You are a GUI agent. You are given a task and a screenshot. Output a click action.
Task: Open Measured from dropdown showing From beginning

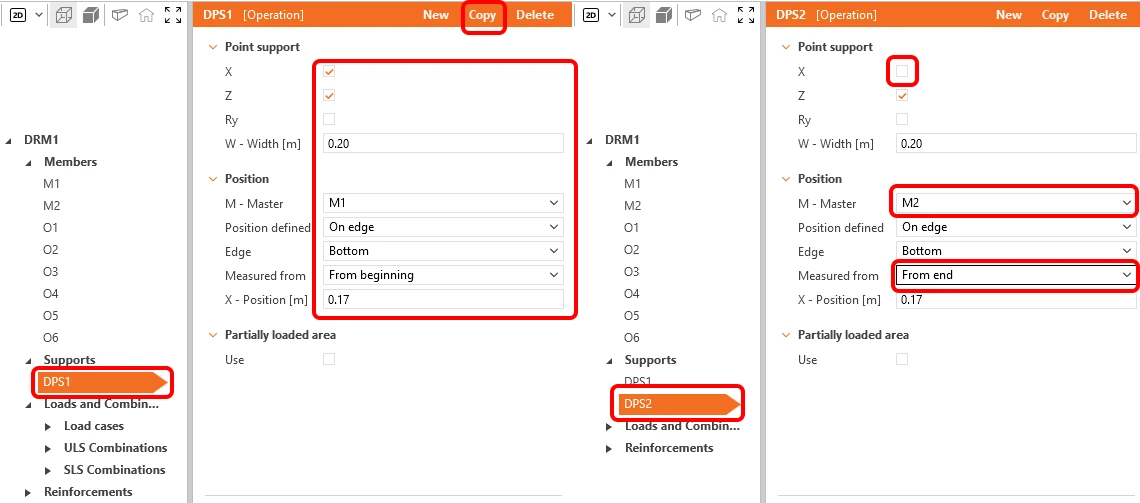tap(443, 275)
